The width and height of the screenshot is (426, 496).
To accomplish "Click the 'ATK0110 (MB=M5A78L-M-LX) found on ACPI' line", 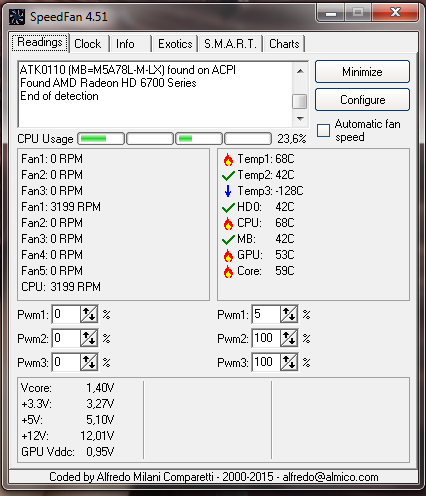I will (x=128, y=70).
